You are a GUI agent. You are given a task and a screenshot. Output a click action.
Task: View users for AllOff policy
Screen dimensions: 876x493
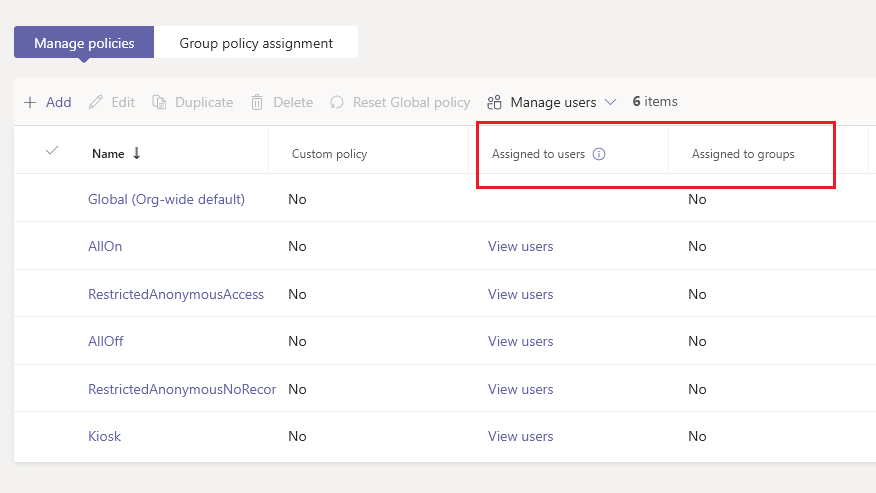click(x=521, y=341)
